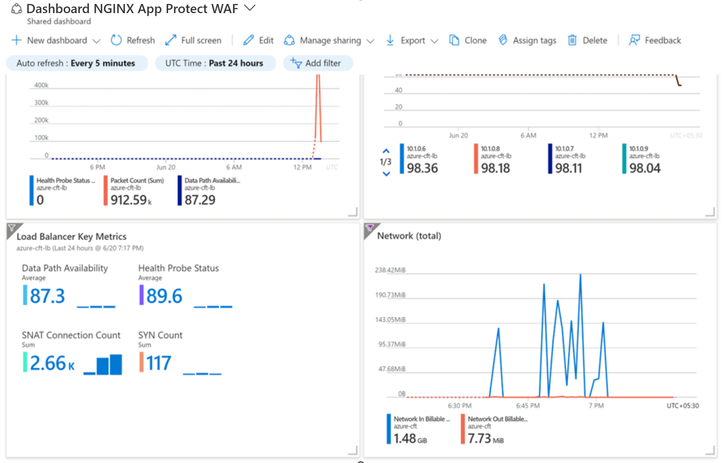This screenshot has height=463, width=725.
Task: Click the Health Probe Status value 89.6
Action: coord(164,296)
